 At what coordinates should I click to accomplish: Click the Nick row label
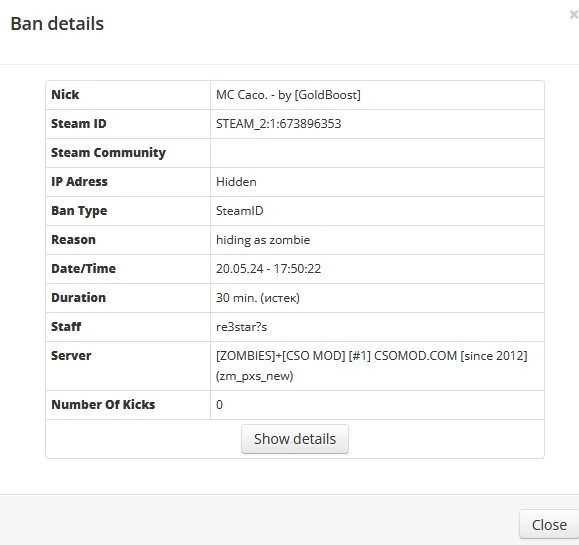(65, 95)
